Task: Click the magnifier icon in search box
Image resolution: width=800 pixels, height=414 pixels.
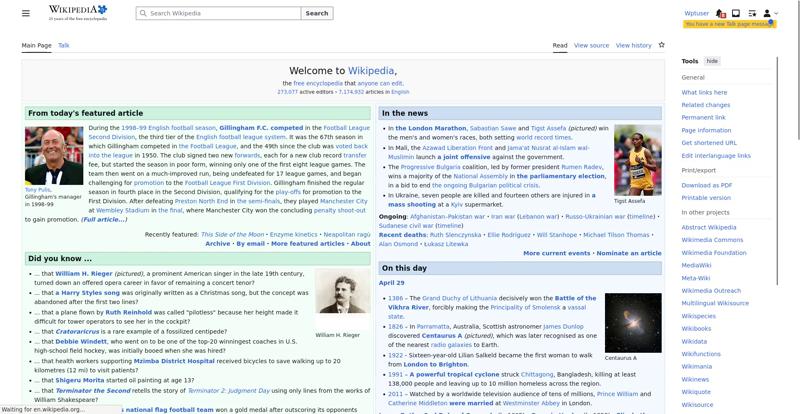Action: point(141,14)
